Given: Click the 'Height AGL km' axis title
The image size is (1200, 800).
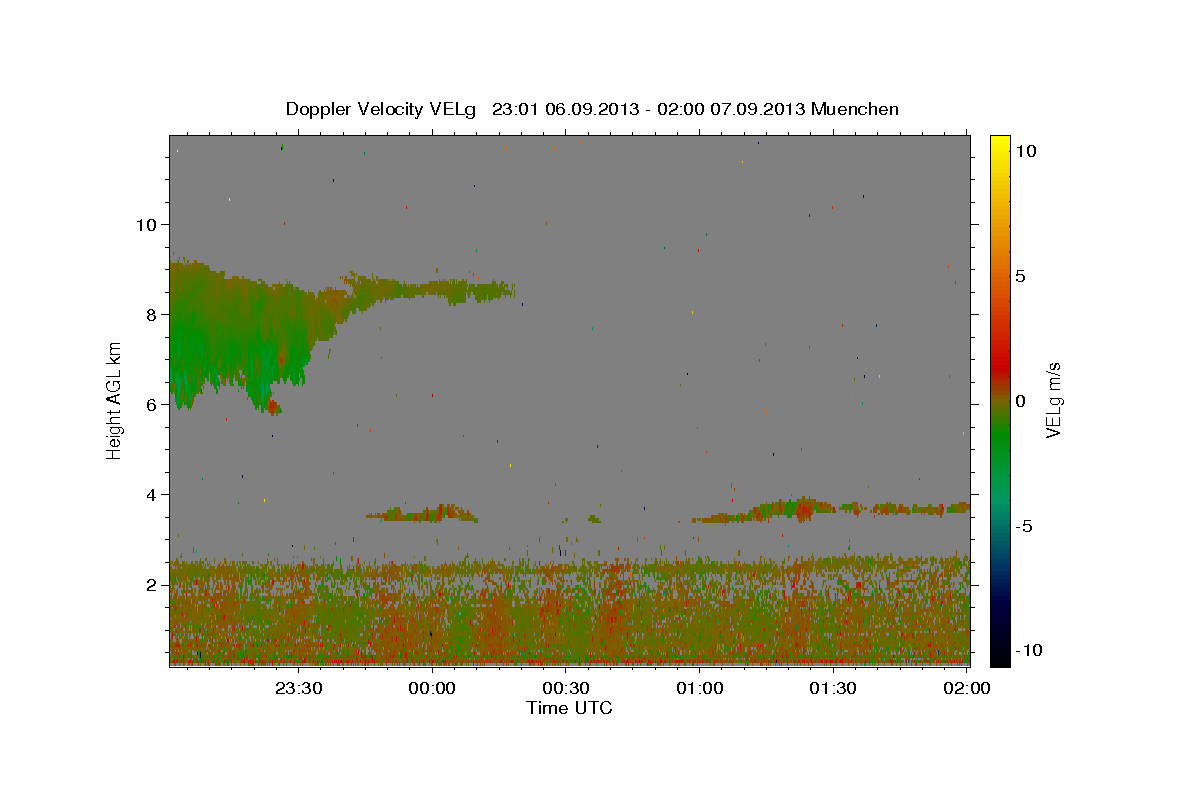Looking at the screenshot, I should click(x=114, y=399).
